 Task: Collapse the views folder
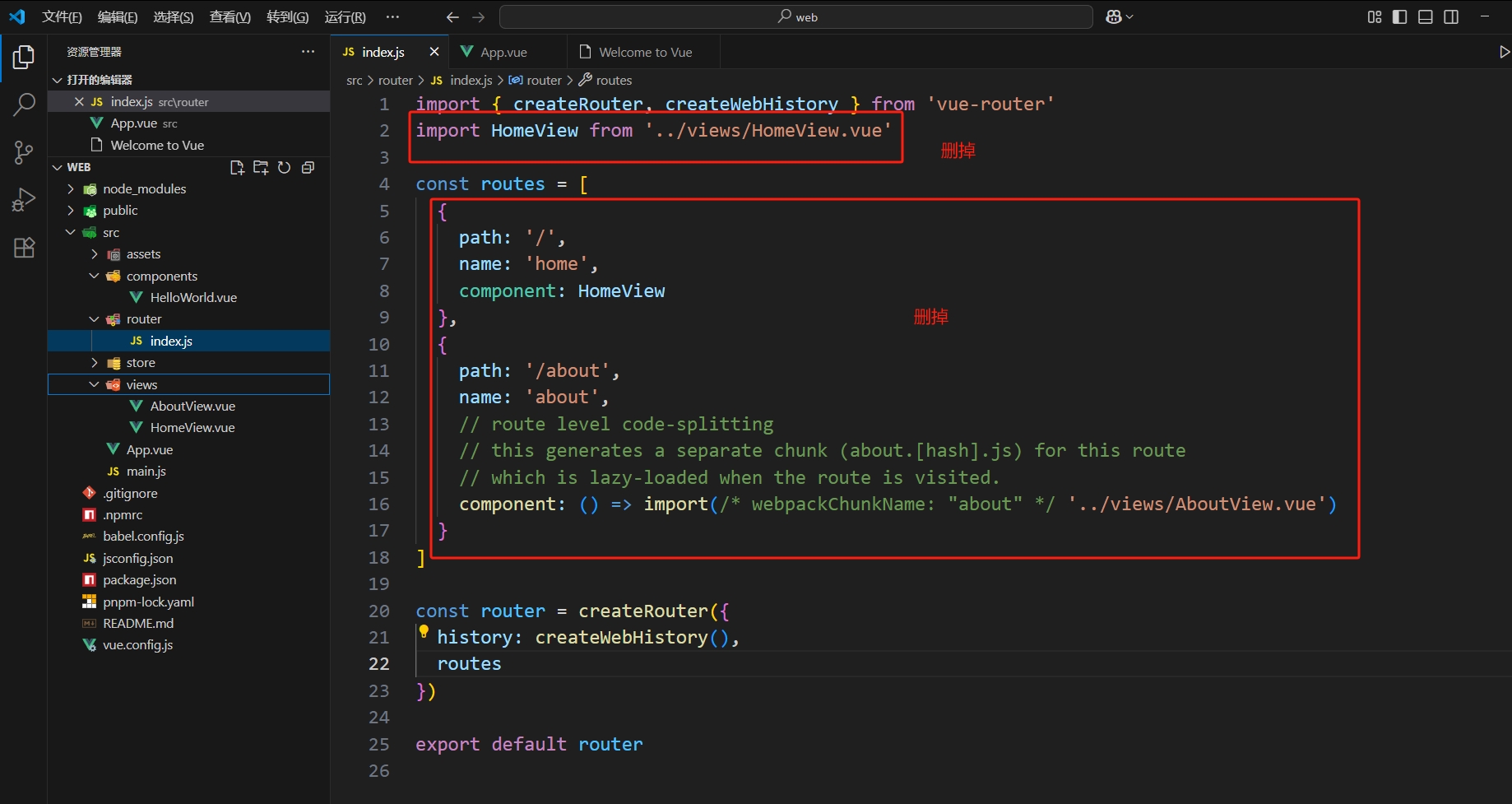[141, 385]
